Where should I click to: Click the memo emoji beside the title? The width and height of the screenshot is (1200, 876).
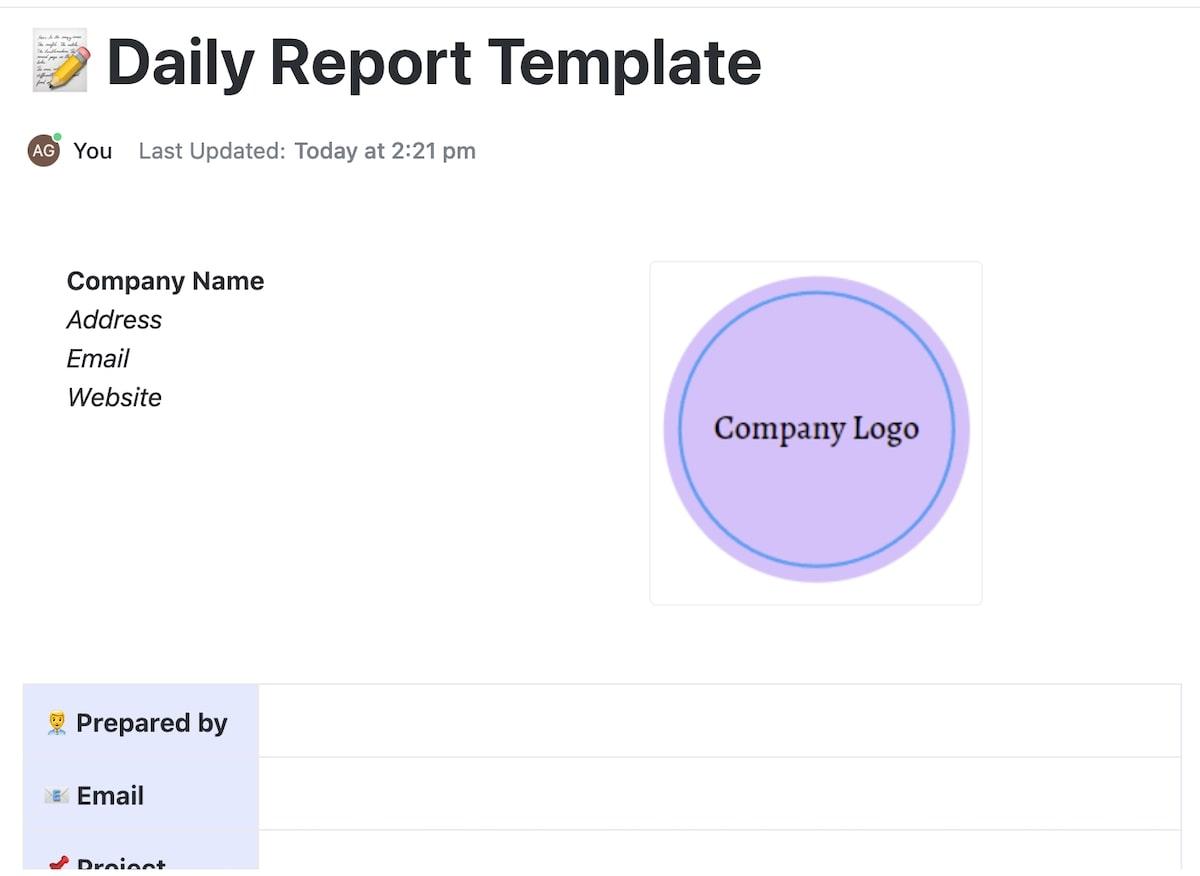click(60, 62)
